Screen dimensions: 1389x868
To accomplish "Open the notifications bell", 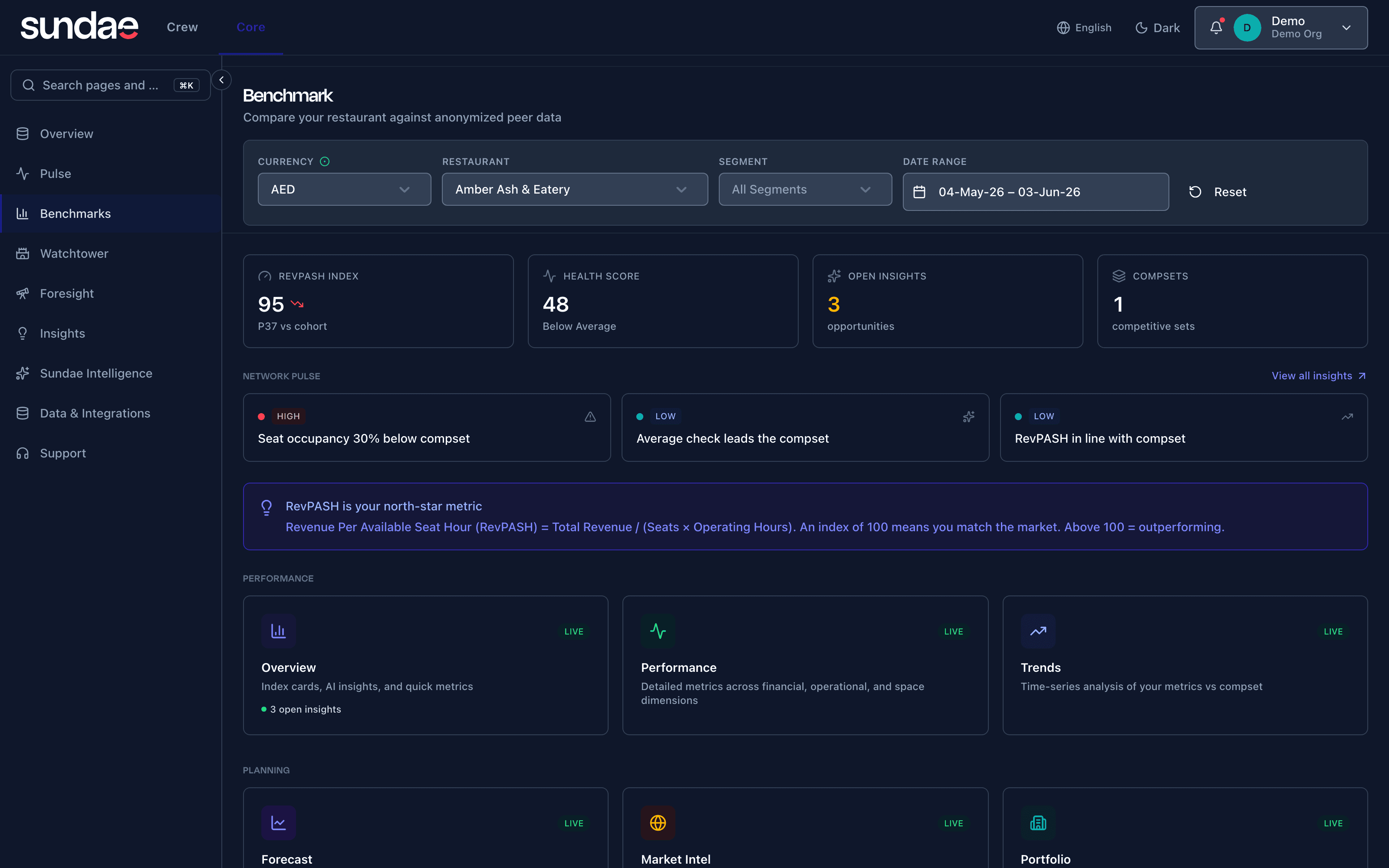I will 1216,27.
